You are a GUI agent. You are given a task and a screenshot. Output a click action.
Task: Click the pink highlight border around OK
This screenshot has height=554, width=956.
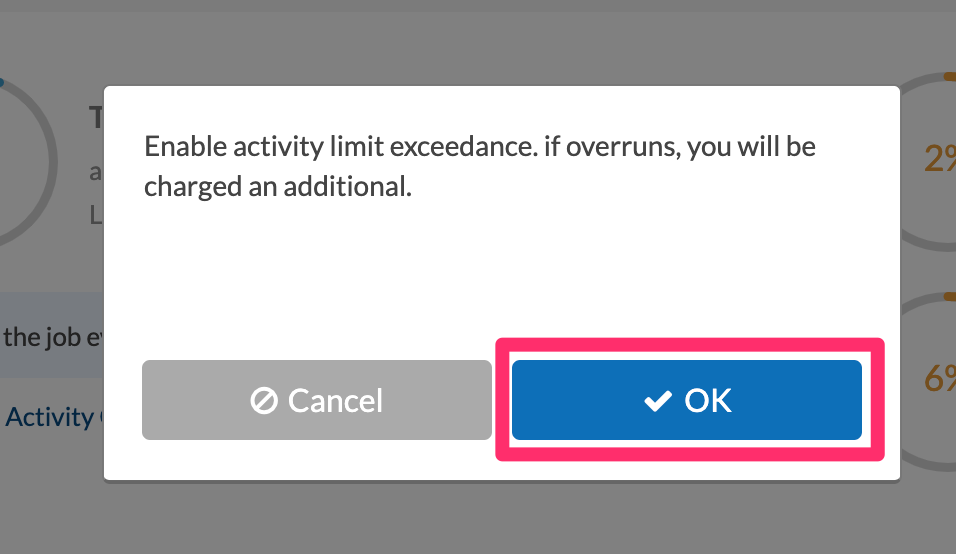click(690, 345)
